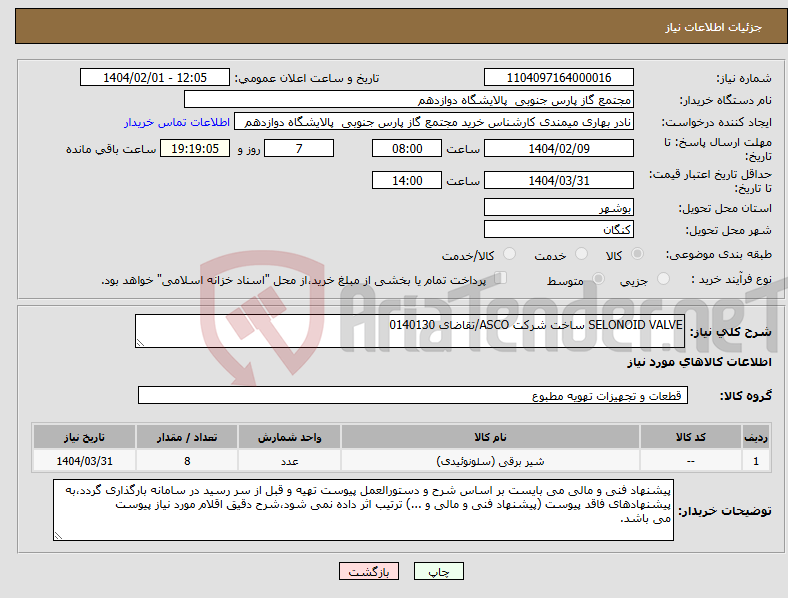The image size is (788, 598).
Task: Click the announcement date field 1404/02/01 - 12:05
Action: 155,77
